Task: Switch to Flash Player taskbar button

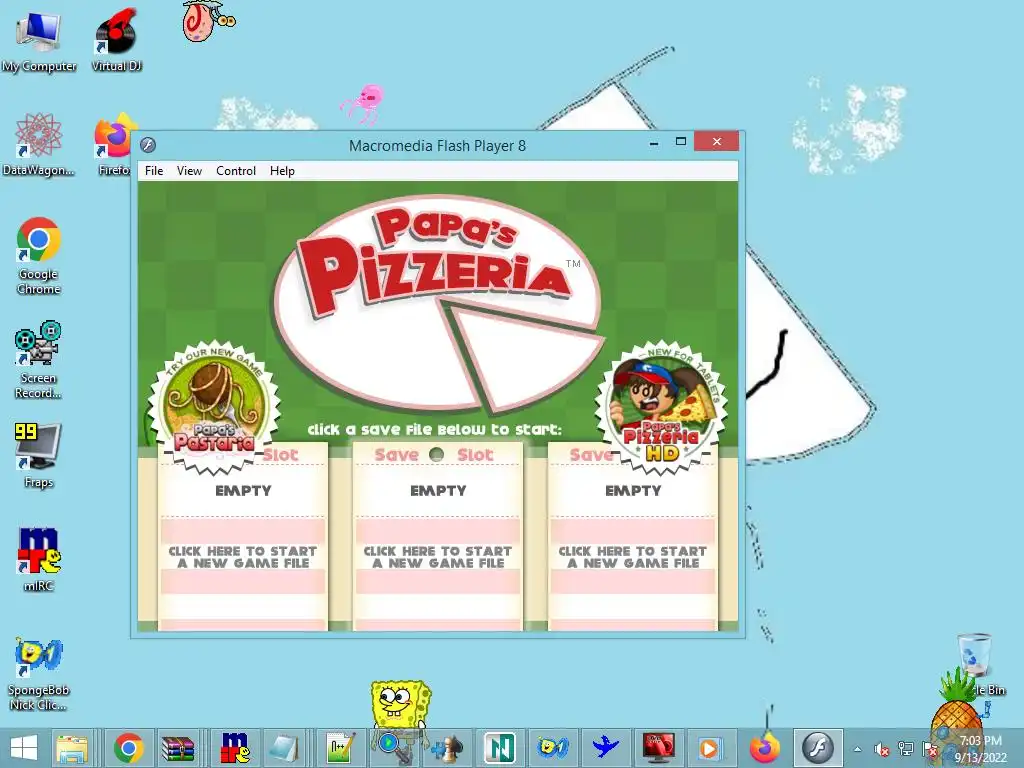Action: click(x=818, y=748)
